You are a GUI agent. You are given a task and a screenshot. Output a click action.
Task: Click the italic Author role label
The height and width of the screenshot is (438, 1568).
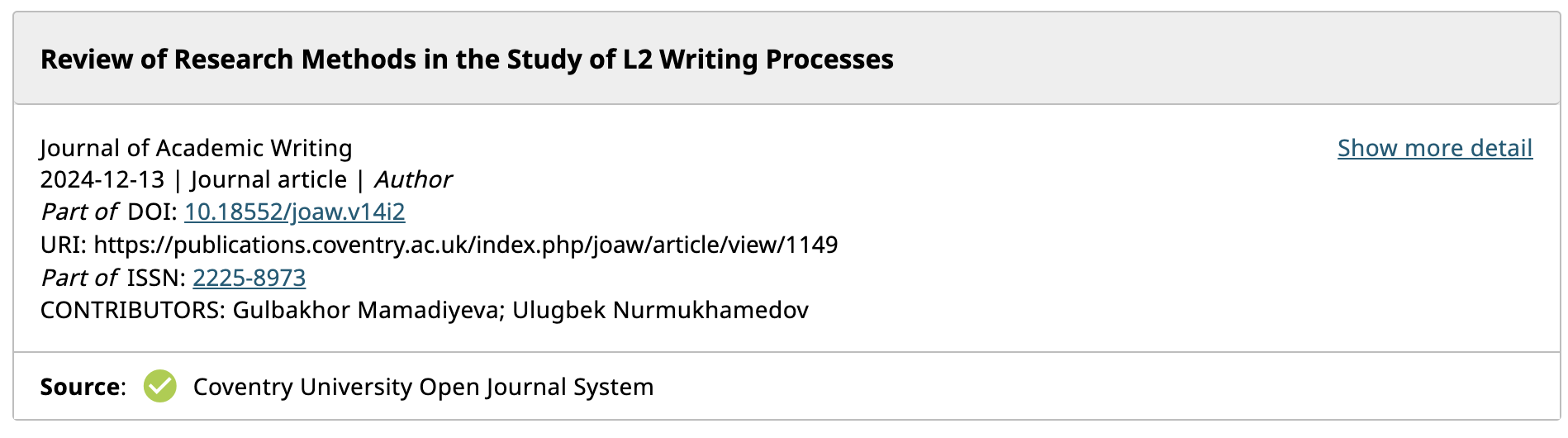pos(413,179)
